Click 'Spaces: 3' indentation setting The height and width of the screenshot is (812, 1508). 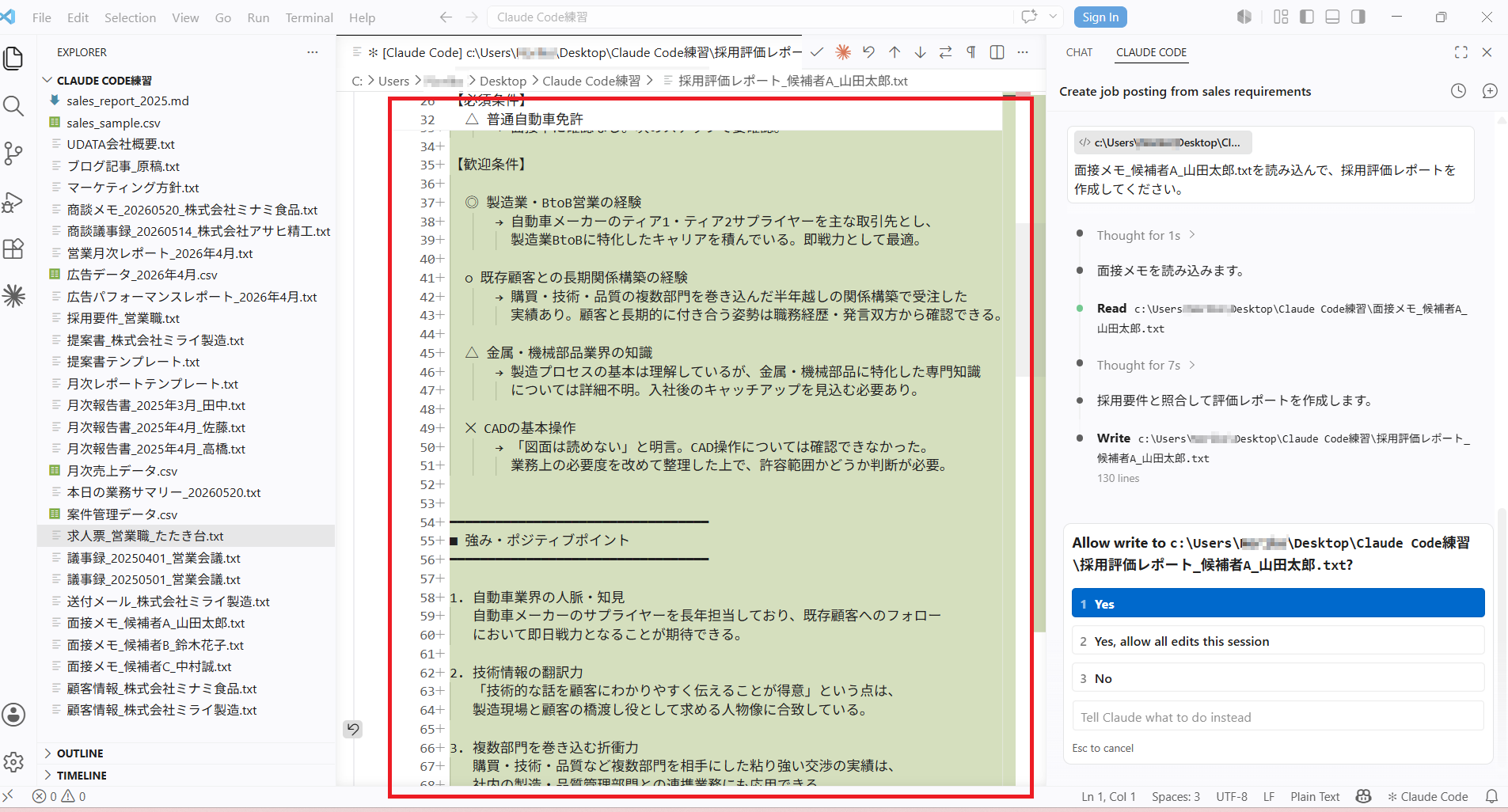[x=1176, y=796]
